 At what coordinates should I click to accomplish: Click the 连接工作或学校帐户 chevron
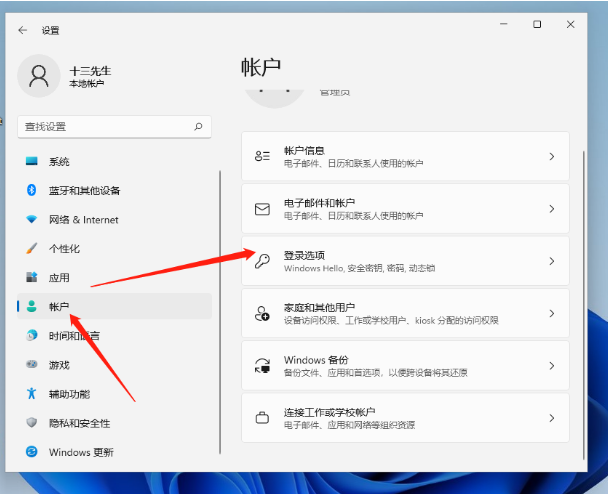552,418
